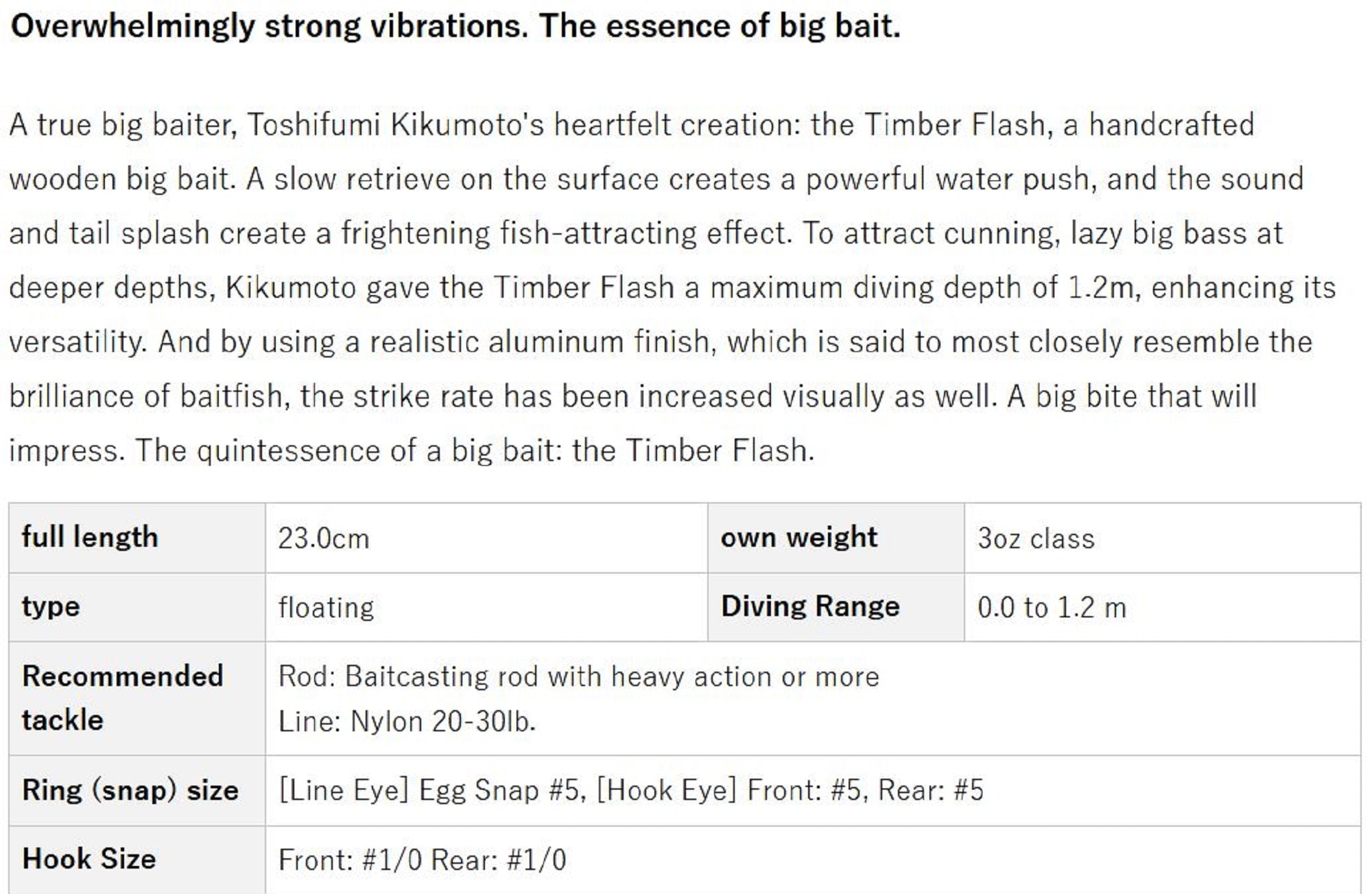Click the 'type' row label

coord(51,607)
